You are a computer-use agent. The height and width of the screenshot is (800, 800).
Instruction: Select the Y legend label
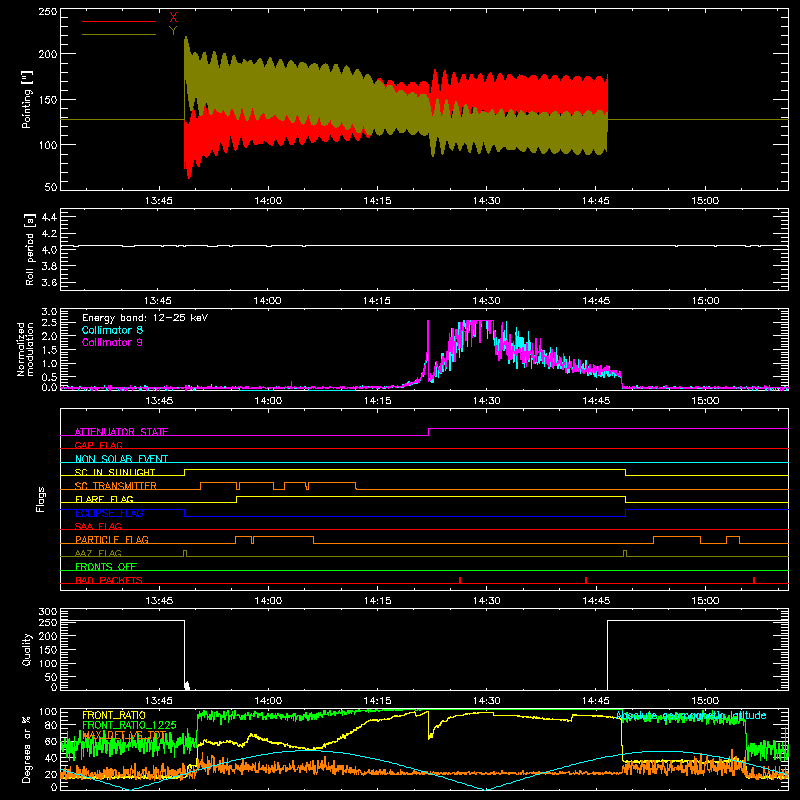click(x=173, y=31)
